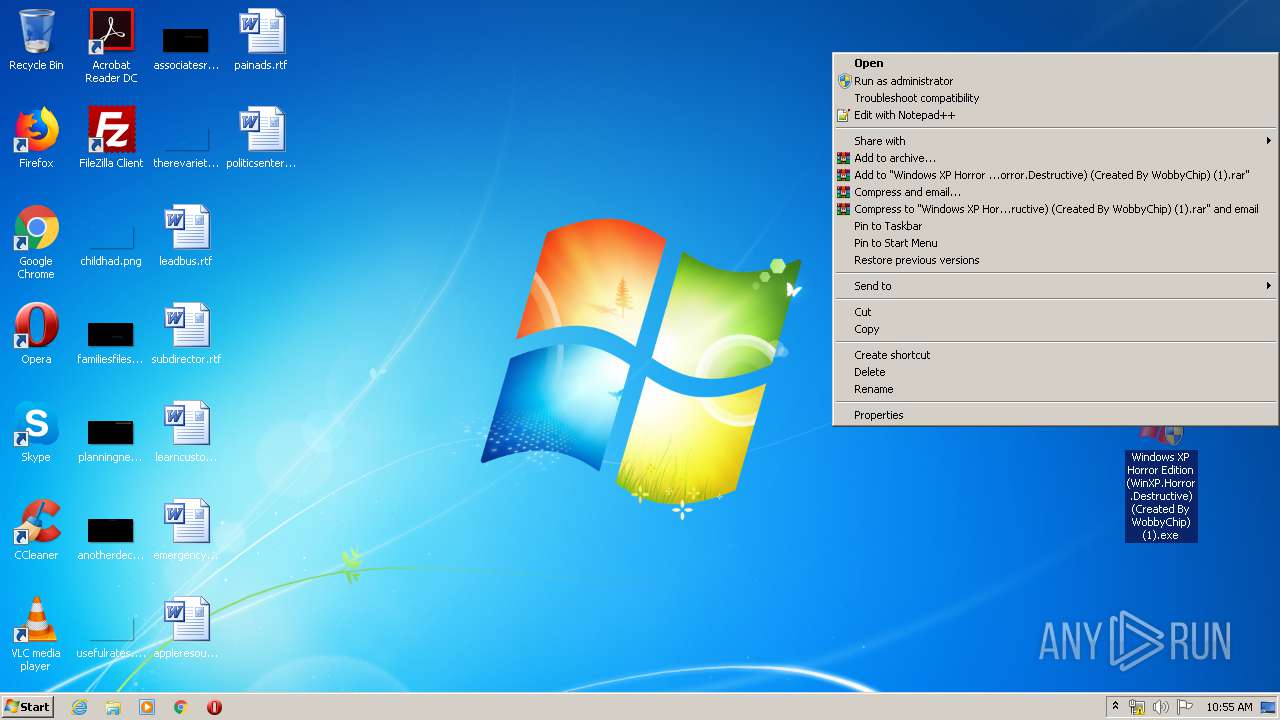Select the learncusto document icon
Image resolution: width=1280 pixels, height=720 pixels.
(x=186, y=432)
